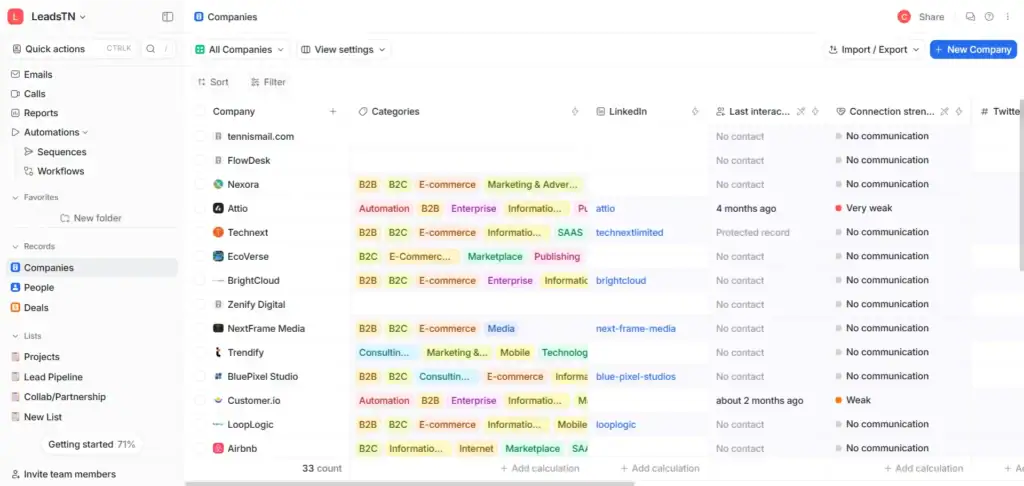The width and height of the screenshot is (1024, 486).
Task: Toggle the sidebar collapse icon
Action: (168, 17)
